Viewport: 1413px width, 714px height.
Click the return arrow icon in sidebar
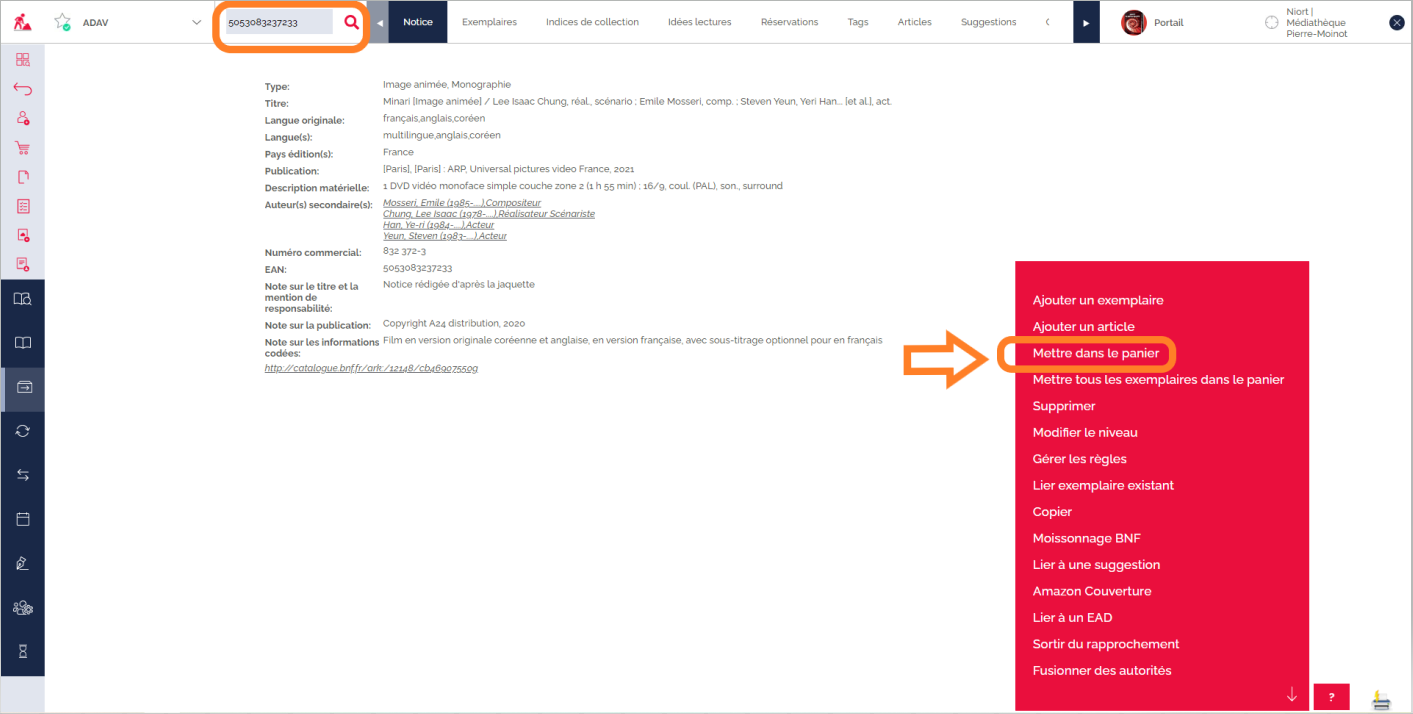coord(22,89)
